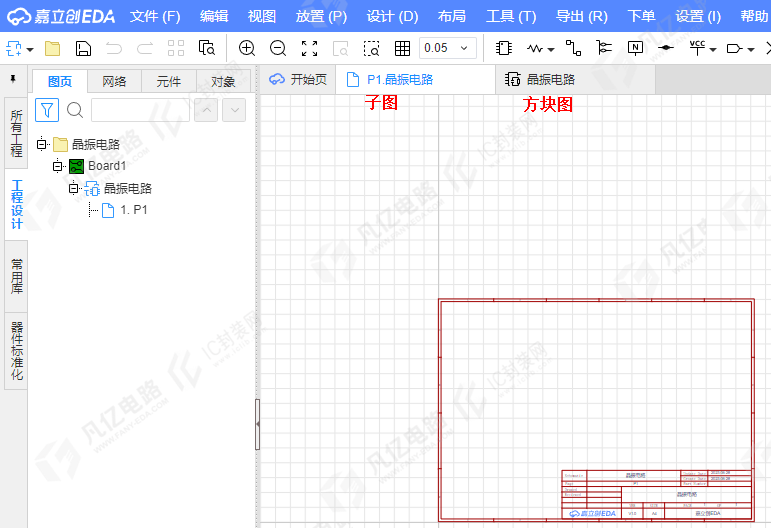This screenshot has width=771, height=528.
Task: Click the fit to screen icon
Action: coord(309,48)
